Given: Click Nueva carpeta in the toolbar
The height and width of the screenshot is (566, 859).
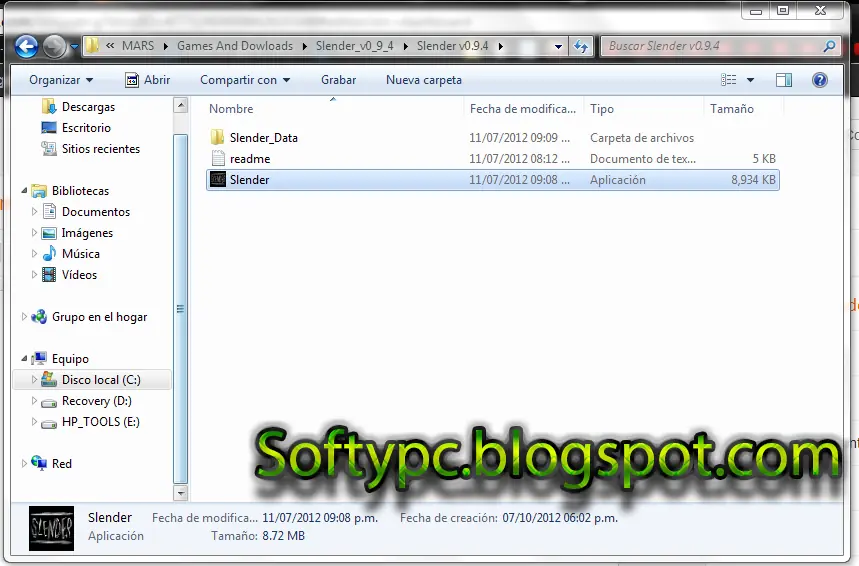Looking at the screenshot, I should tap(424, 80).
